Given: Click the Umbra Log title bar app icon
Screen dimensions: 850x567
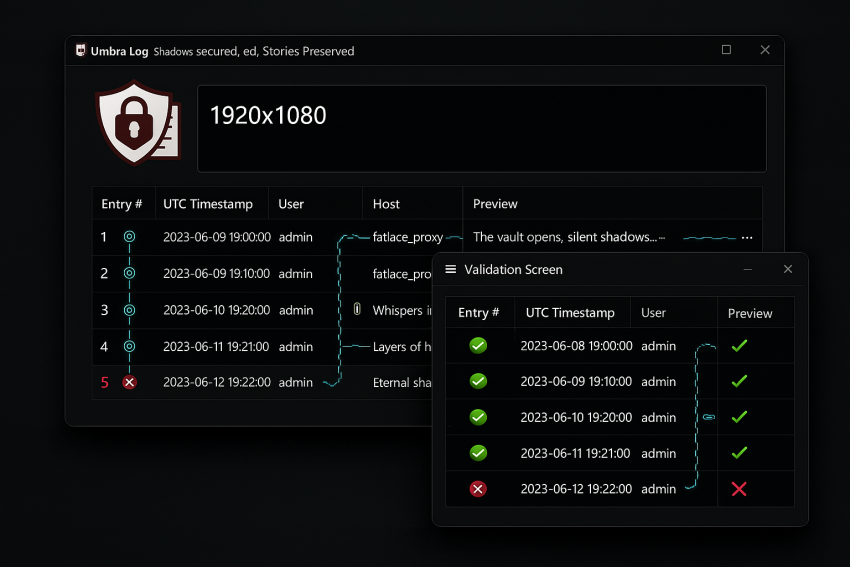Looking at the screenshot, I should [81, 51].
